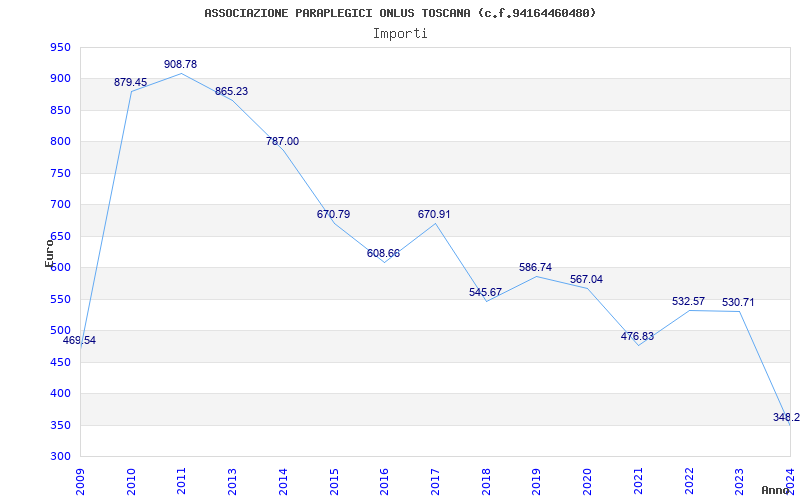800x500 pixels.
Task: Select the 787.00 data label
Action: (282, 142)
